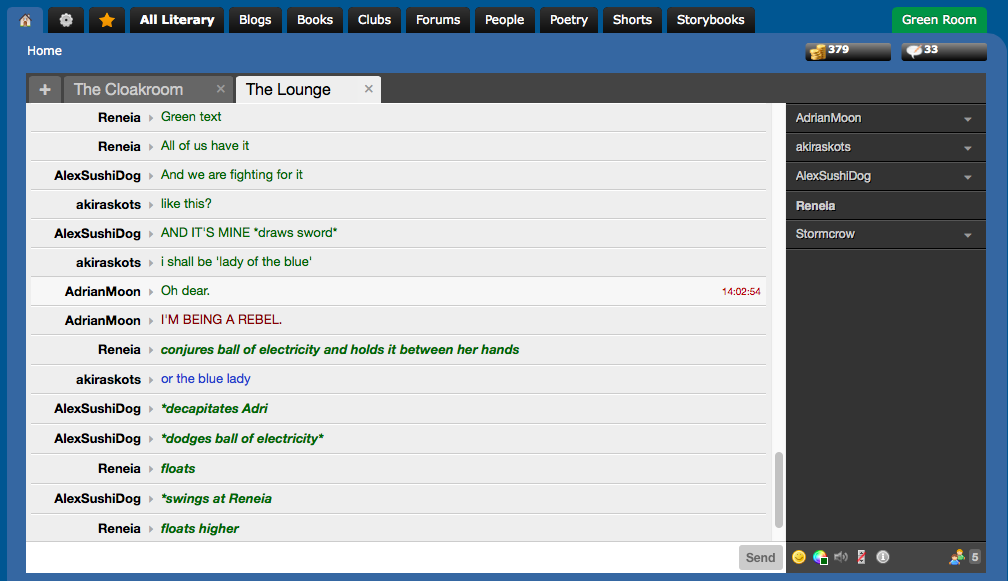Toggle chat sound speaker icon
Viewport: 1008px width, 581px height.
tap(841, 557)
